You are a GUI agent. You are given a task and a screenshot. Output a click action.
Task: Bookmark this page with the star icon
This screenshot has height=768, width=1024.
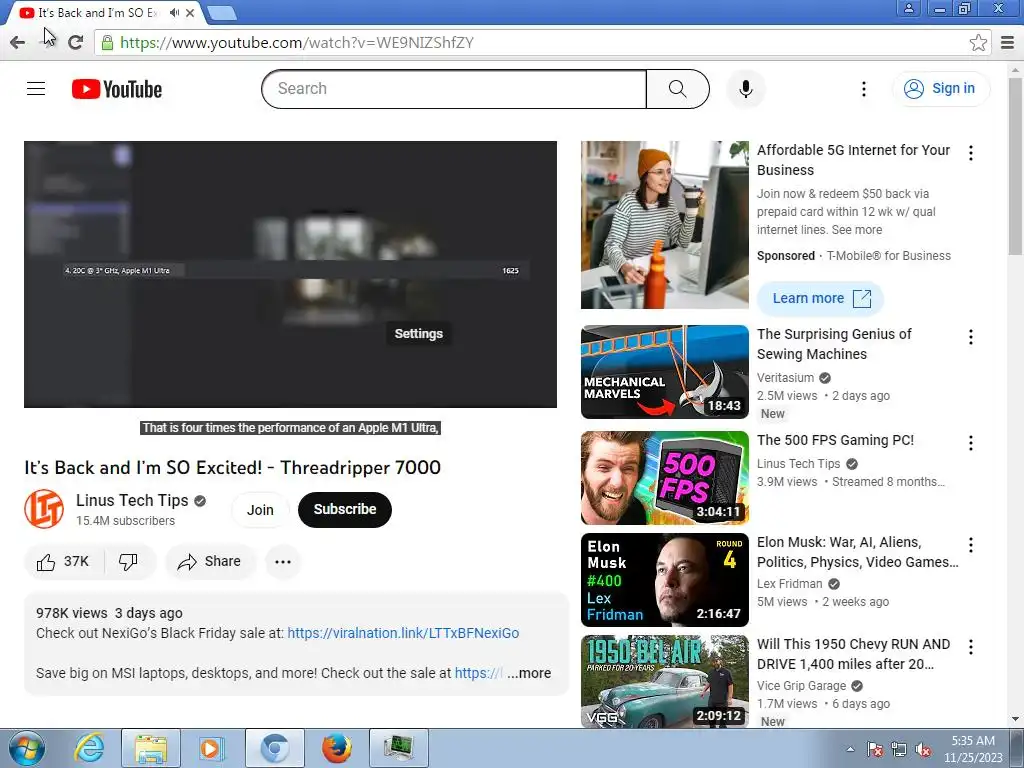978,42
